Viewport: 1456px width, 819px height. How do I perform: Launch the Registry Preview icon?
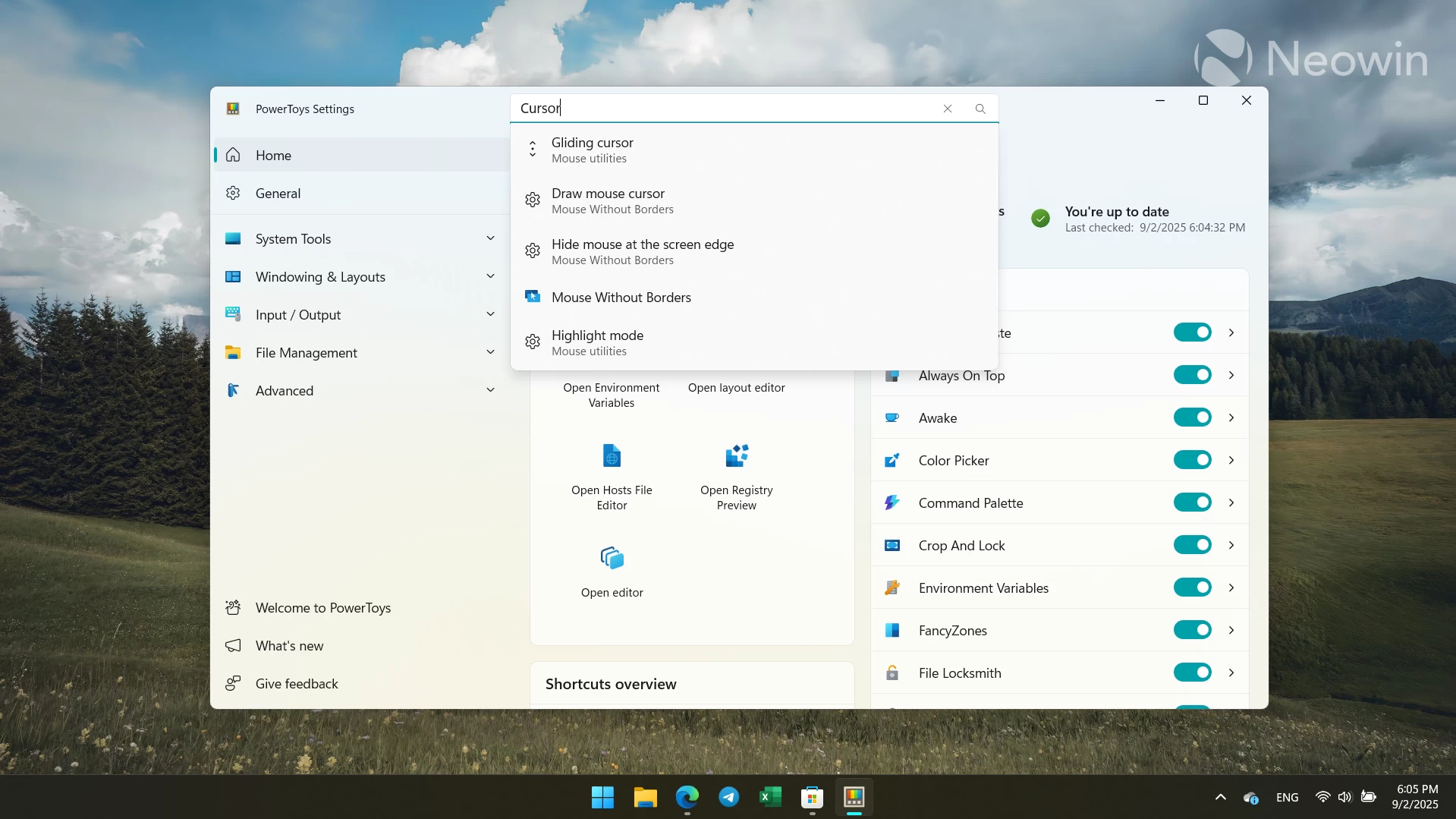[x=736, y=456]
